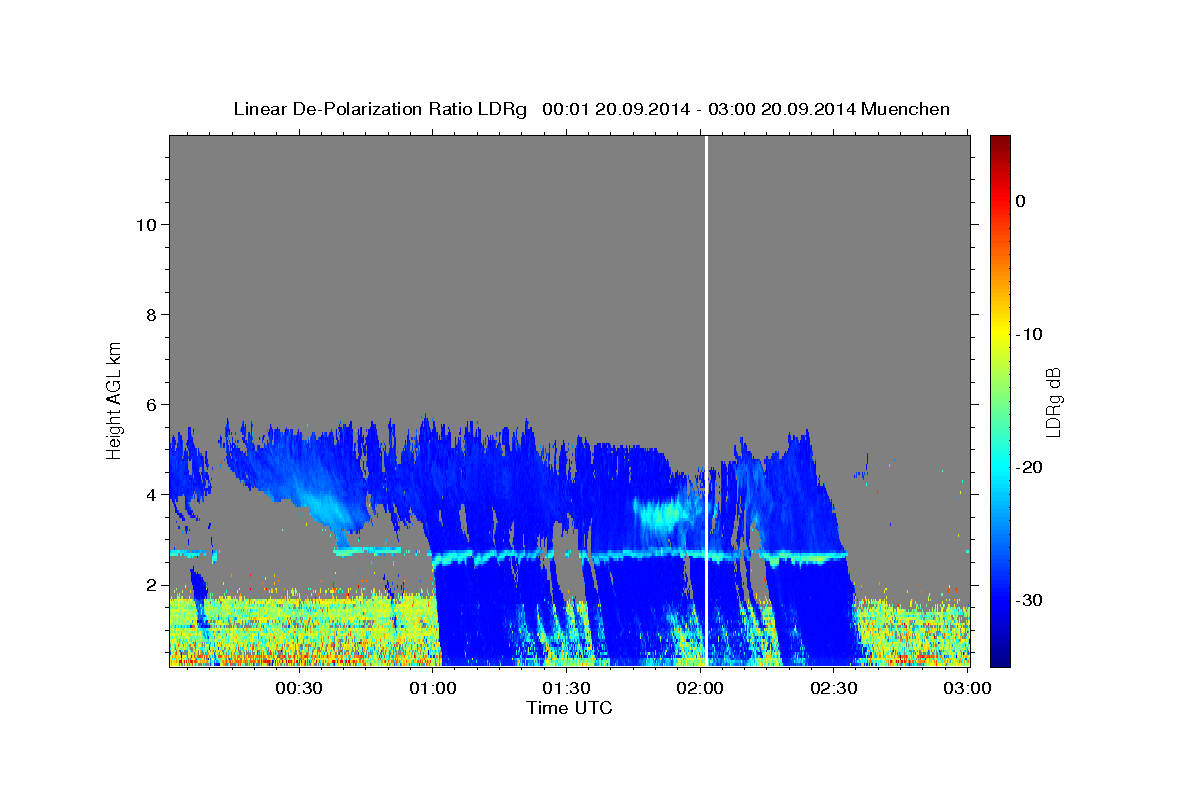Click the 02:30 time tick label
Viewport: 1200px width, 800px height.
(834, 688)
